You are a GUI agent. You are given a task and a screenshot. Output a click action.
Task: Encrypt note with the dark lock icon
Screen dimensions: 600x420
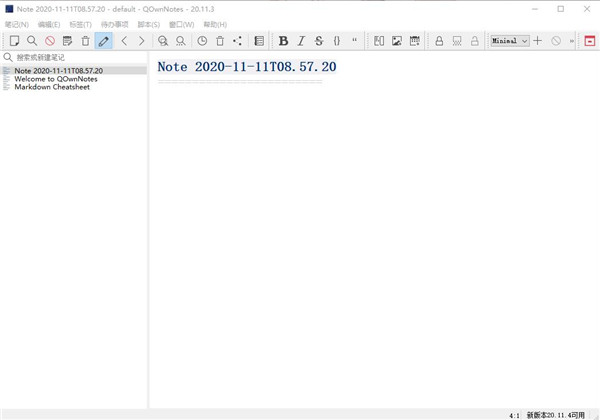[439, 41]
